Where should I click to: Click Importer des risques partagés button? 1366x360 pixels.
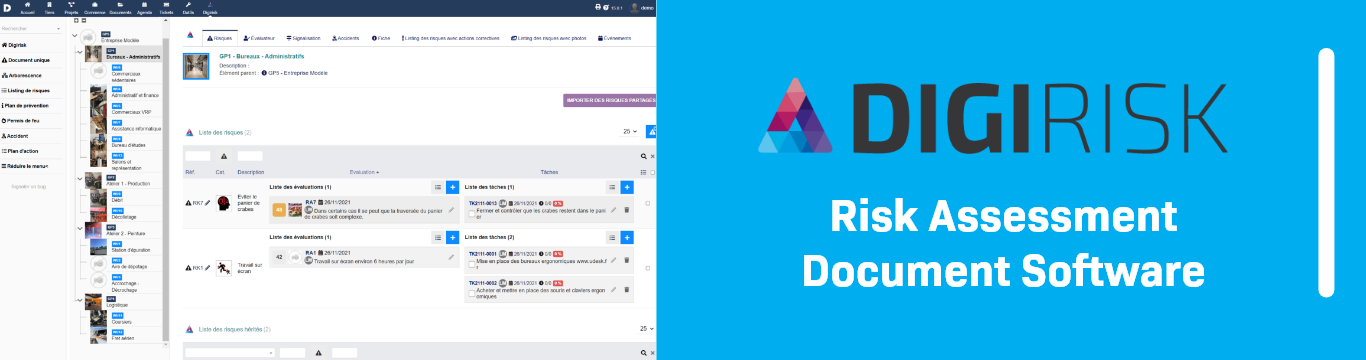pyautogui.click(x=610, y=100)
